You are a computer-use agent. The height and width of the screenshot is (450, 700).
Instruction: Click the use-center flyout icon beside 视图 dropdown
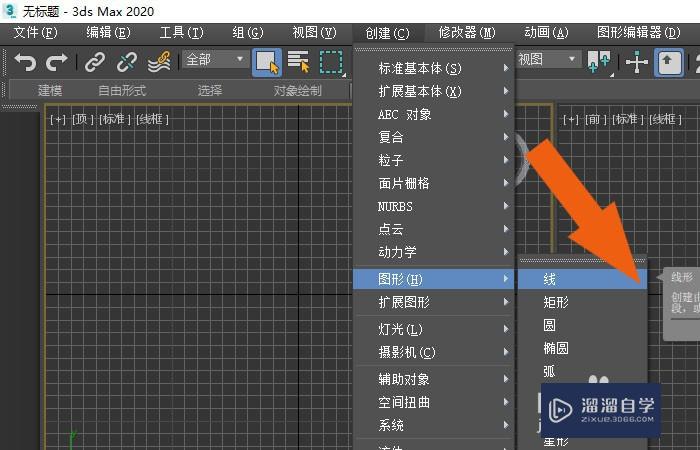click(x=600, y=62)
